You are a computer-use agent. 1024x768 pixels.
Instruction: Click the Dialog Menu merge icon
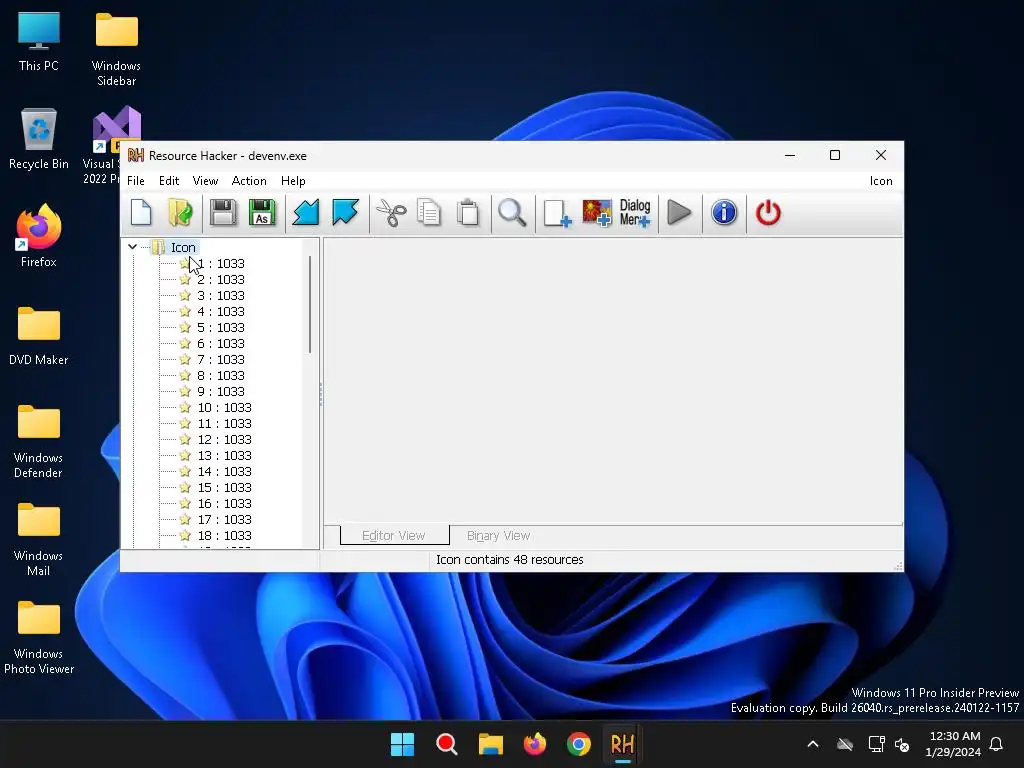[635, 213]
